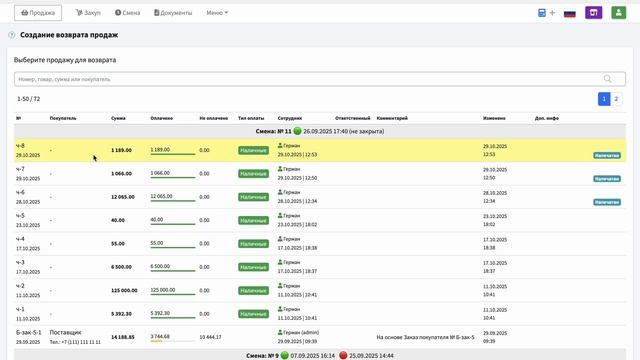Select sale row ч-7
This screenshot has width=640, height=360.
(320, 174)
